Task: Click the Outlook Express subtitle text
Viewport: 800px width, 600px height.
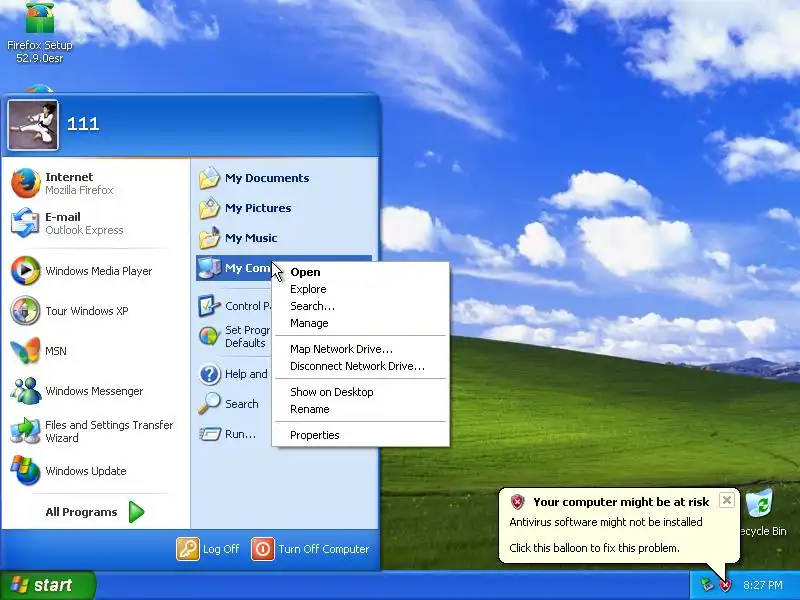Action: click(x=84, y=230)
